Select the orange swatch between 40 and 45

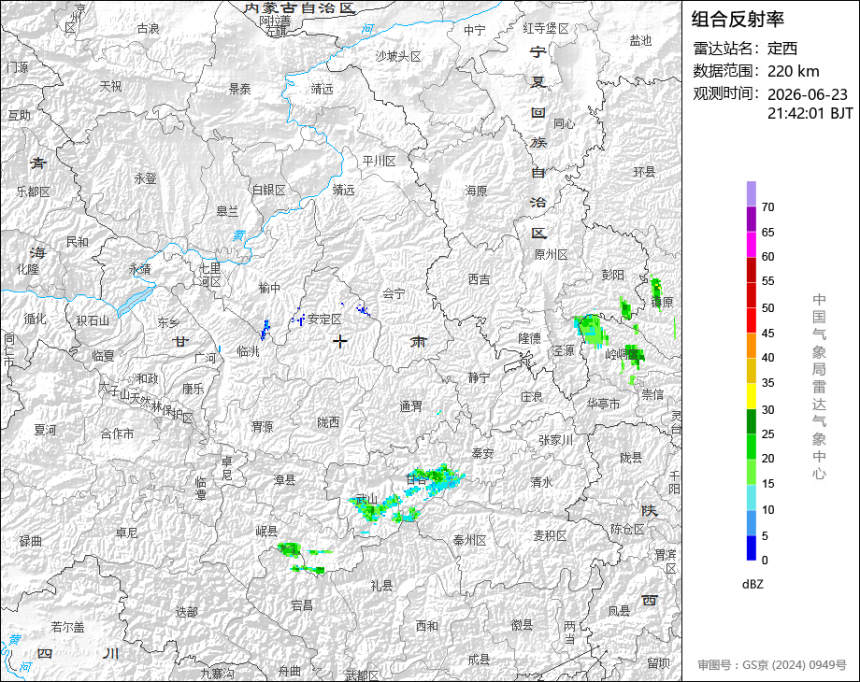click(751, 345)
